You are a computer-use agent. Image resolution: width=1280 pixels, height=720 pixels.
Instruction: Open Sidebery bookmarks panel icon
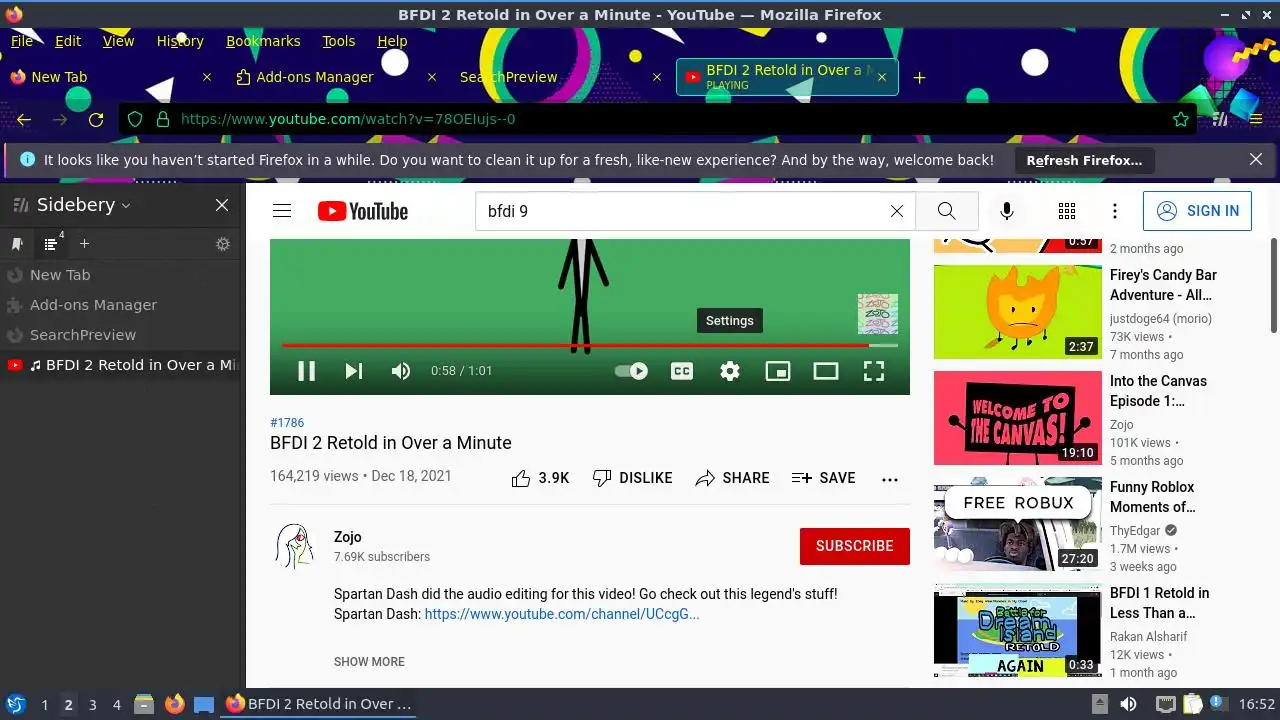pos(17,244)
